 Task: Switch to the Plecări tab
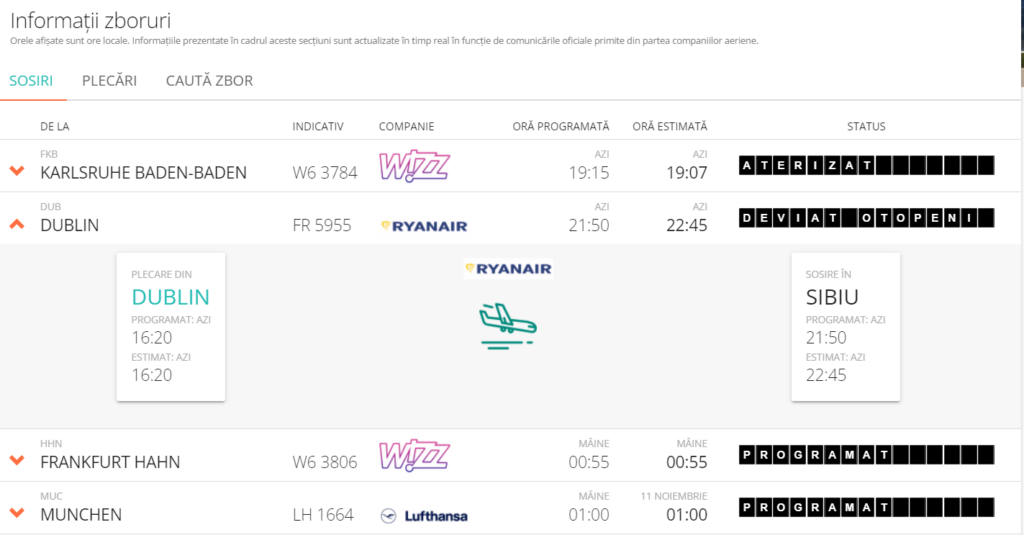point(109,81)
